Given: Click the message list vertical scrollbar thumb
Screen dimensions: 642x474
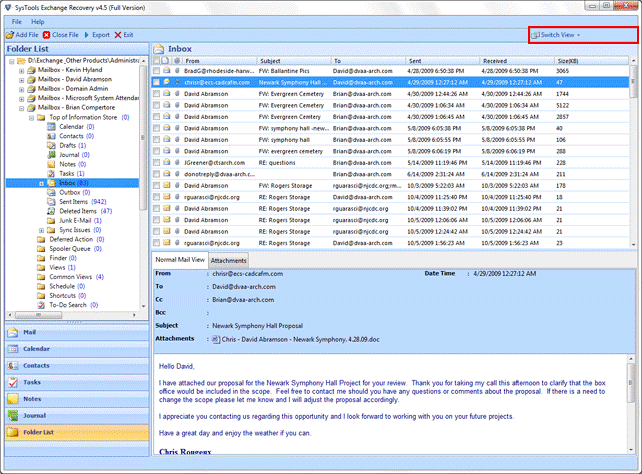Looking at the screenshot, I should (633, 81).
